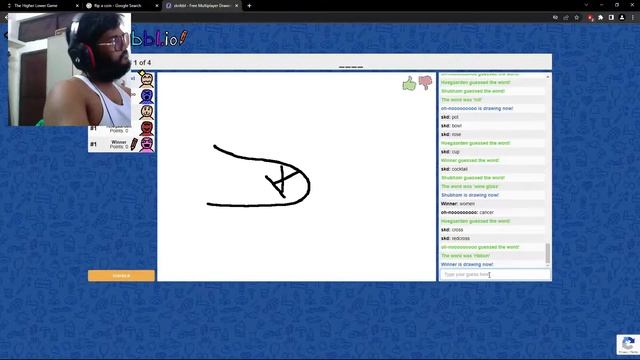Click the crowned player avatar at top of list

[146, 79]
